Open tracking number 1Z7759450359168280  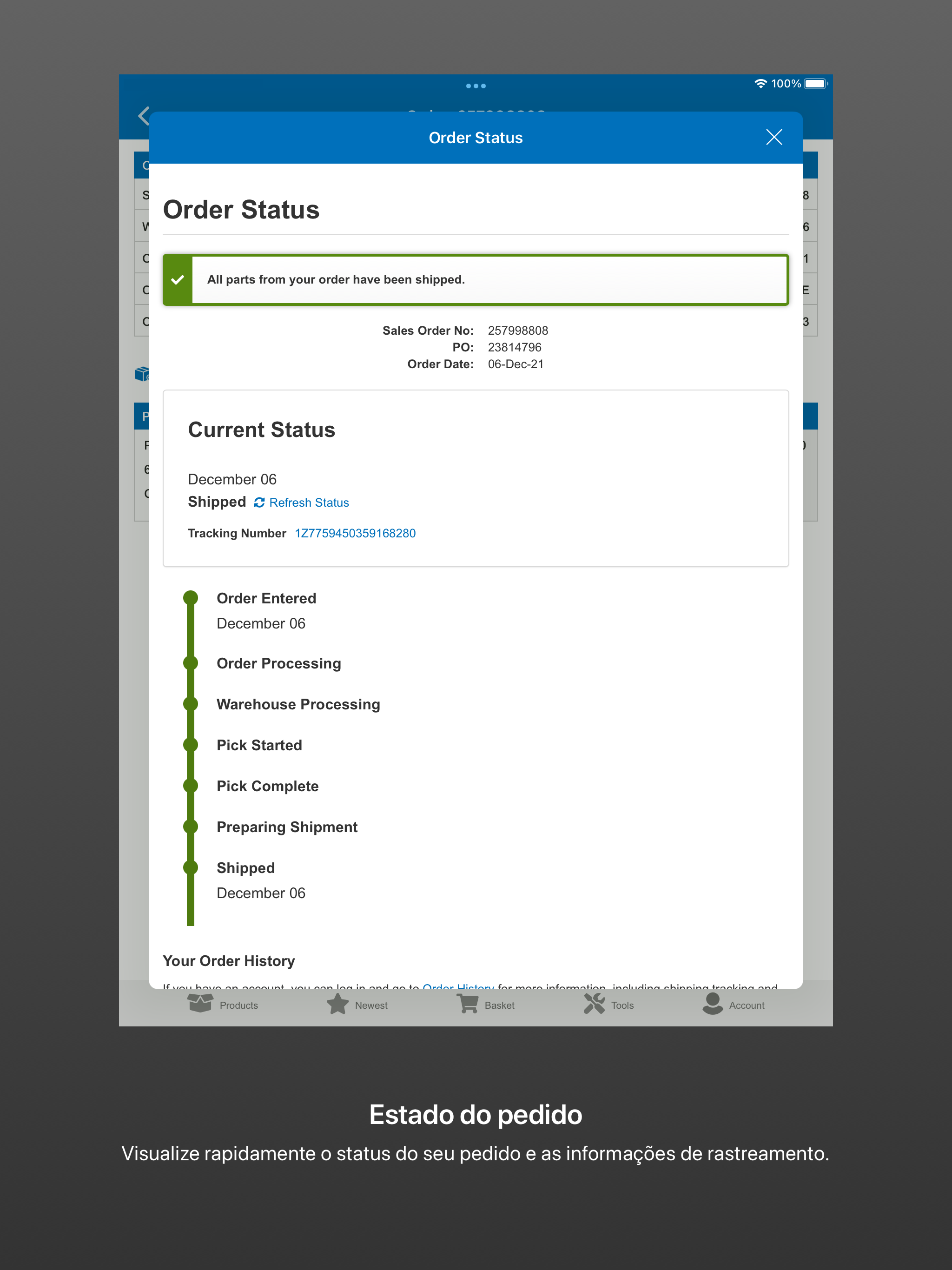pos(355,533)
